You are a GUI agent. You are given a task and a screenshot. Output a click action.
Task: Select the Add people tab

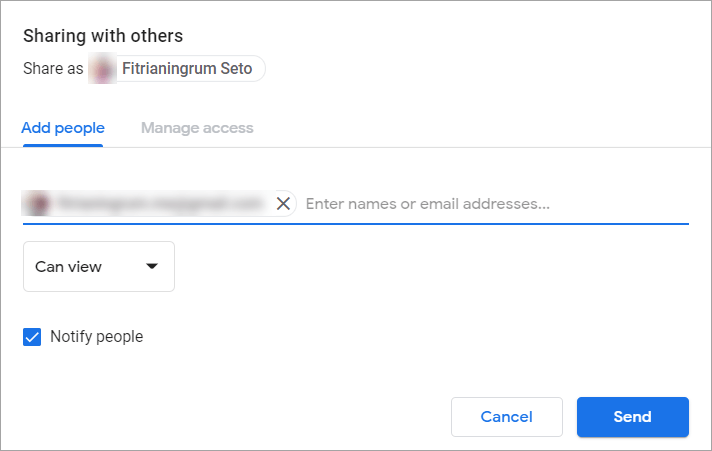pos(63,128)
